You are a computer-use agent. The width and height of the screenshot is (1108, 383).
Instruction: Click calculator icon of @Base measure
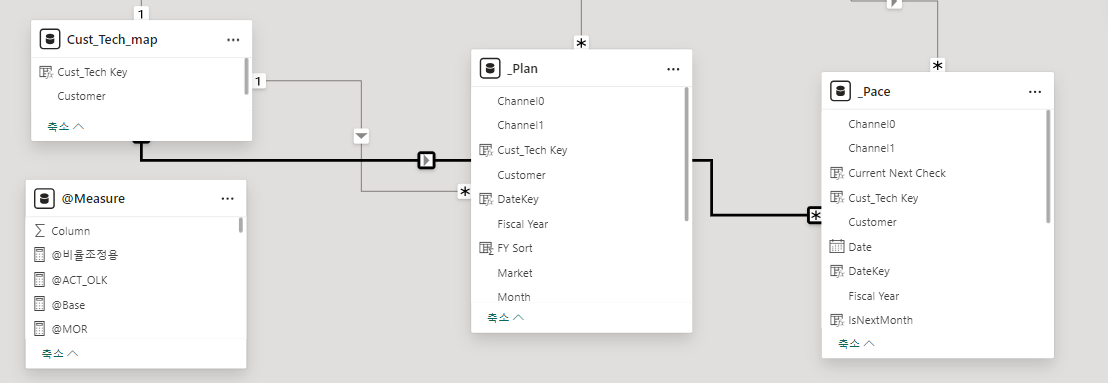(40, 305)
